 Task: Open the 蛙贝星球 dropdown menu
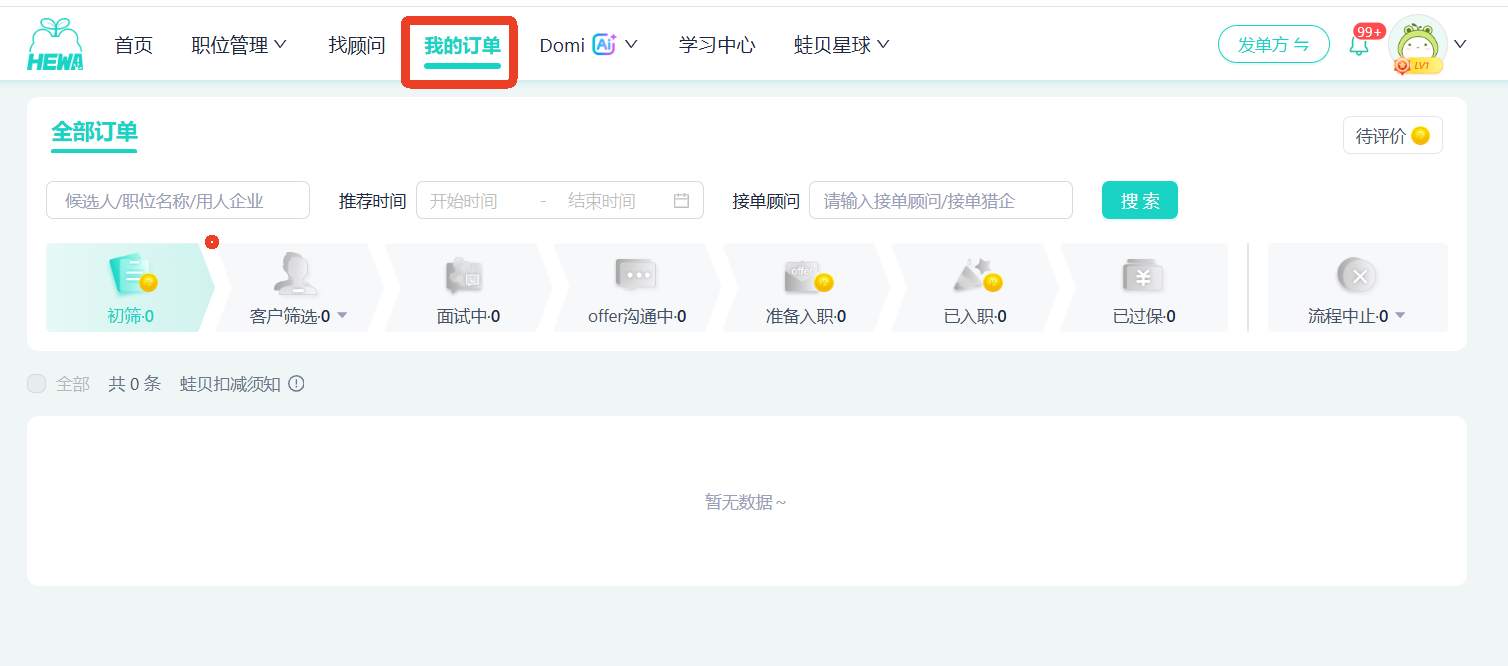[842, 45]
